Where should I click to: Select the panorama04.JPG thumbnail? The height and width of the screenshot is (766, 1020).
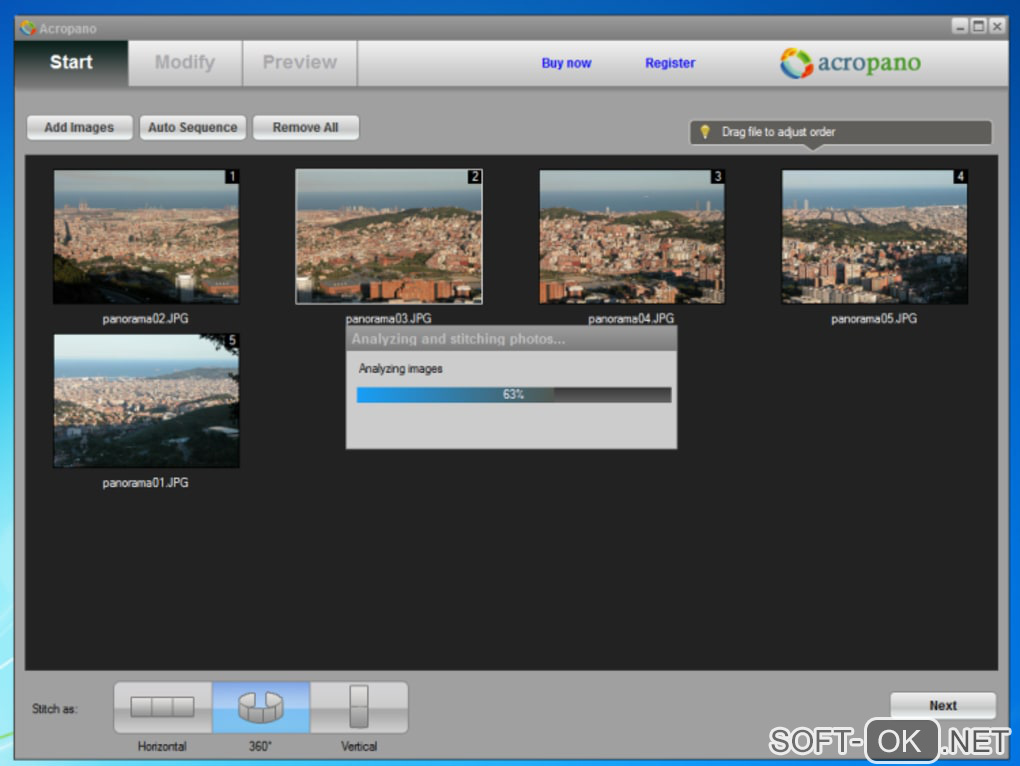point(632,237)
